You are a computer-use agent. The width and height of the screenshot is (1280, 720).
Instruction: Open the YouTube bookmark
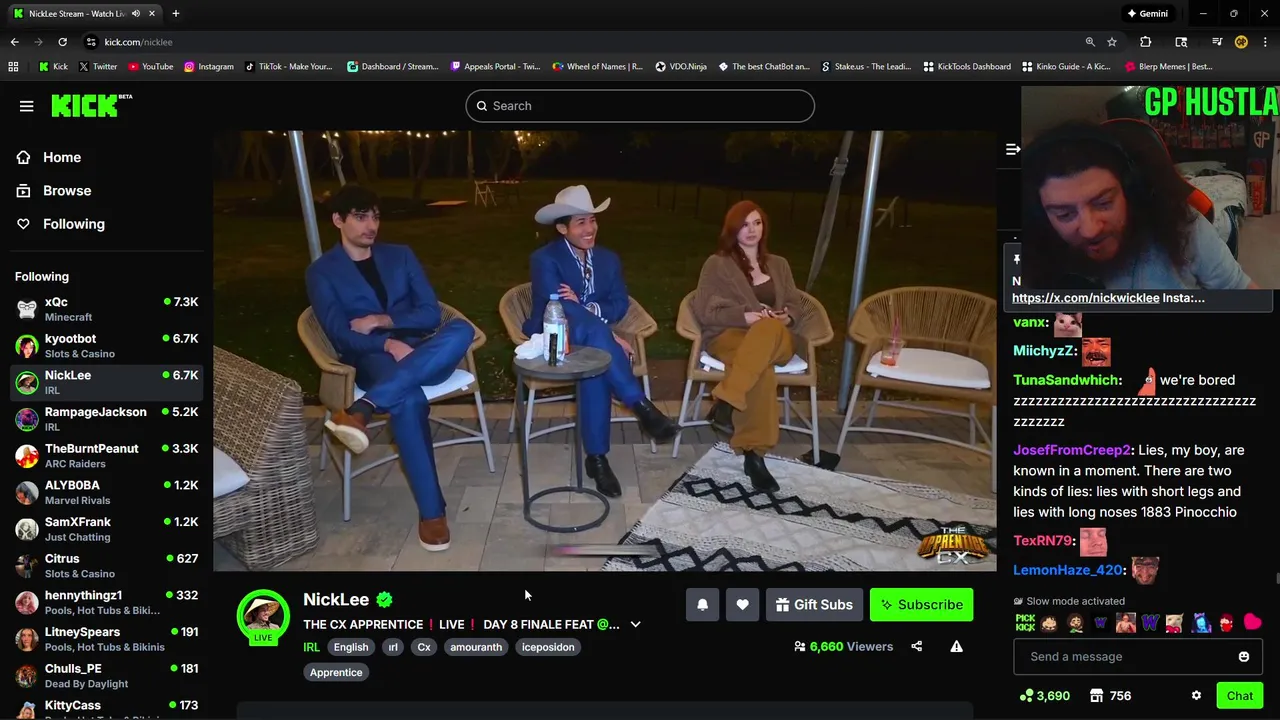coord(151,67)
